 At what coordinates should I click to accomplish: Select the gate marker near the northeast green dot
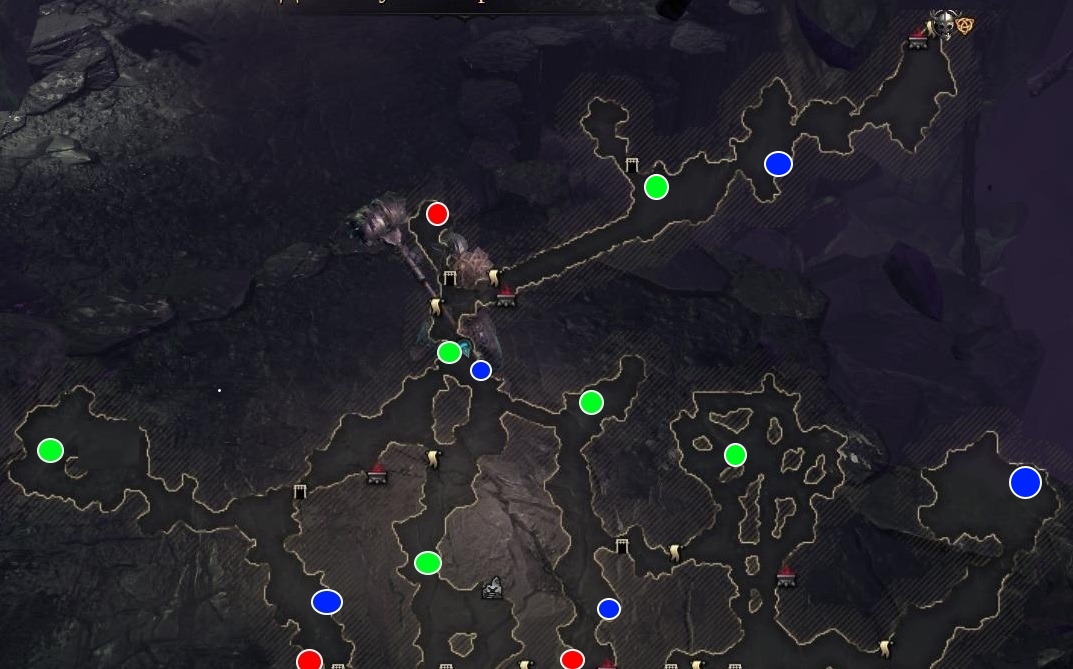pyautogui.click(x=632, y=165)
